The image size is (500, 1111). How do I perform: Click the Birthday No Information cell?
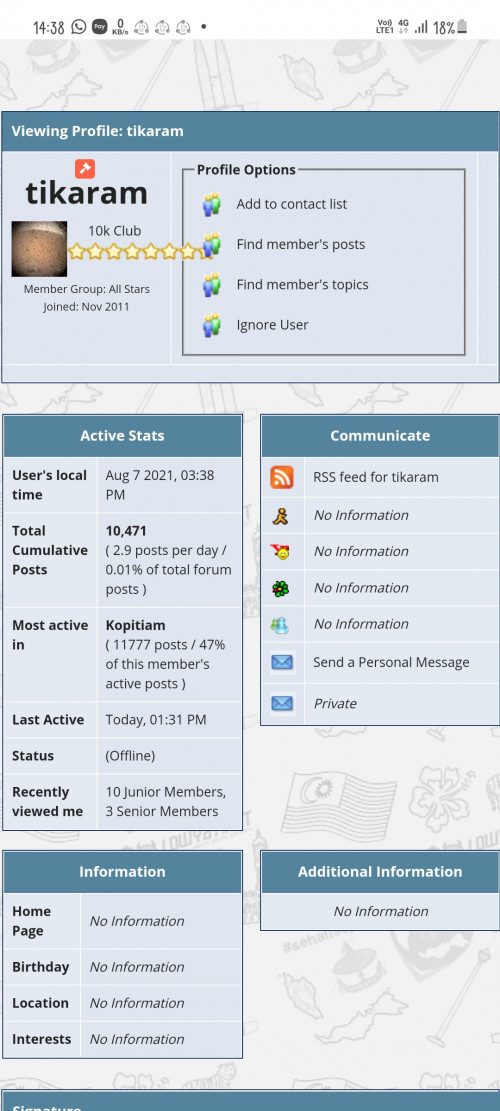point(161,967)
